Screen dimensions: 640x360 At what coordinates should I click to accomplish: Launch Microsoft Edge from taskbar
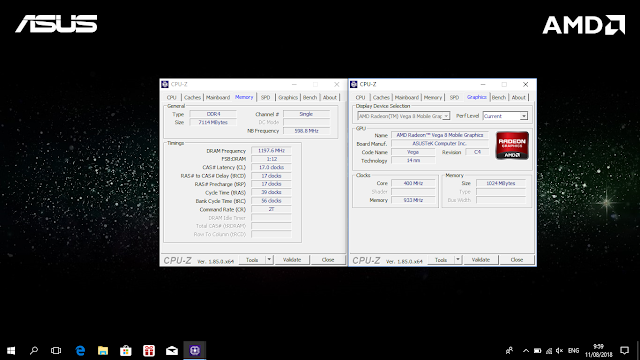(x=80, y=350)
